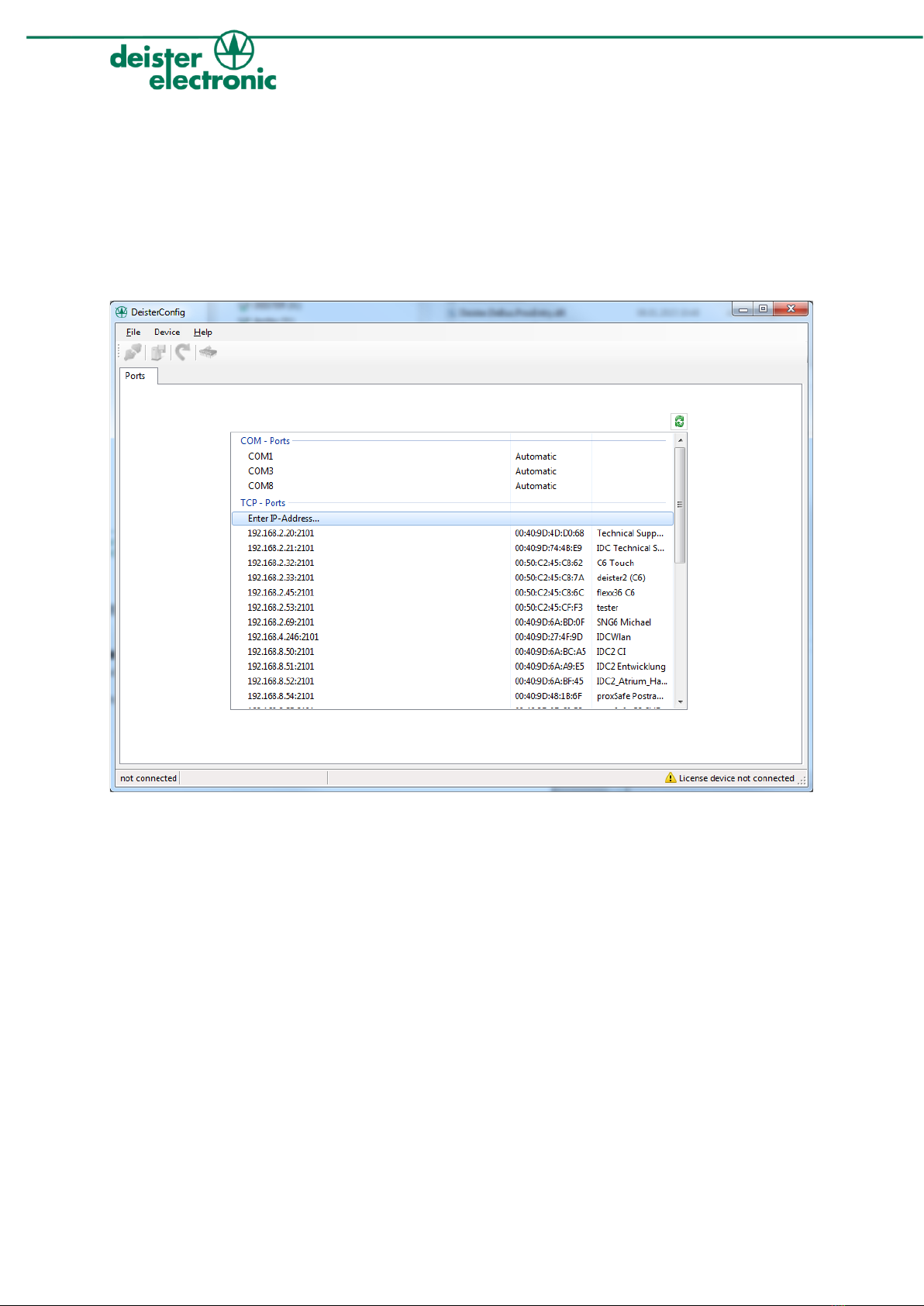Refresh the port list with green icon

(679, 422)
